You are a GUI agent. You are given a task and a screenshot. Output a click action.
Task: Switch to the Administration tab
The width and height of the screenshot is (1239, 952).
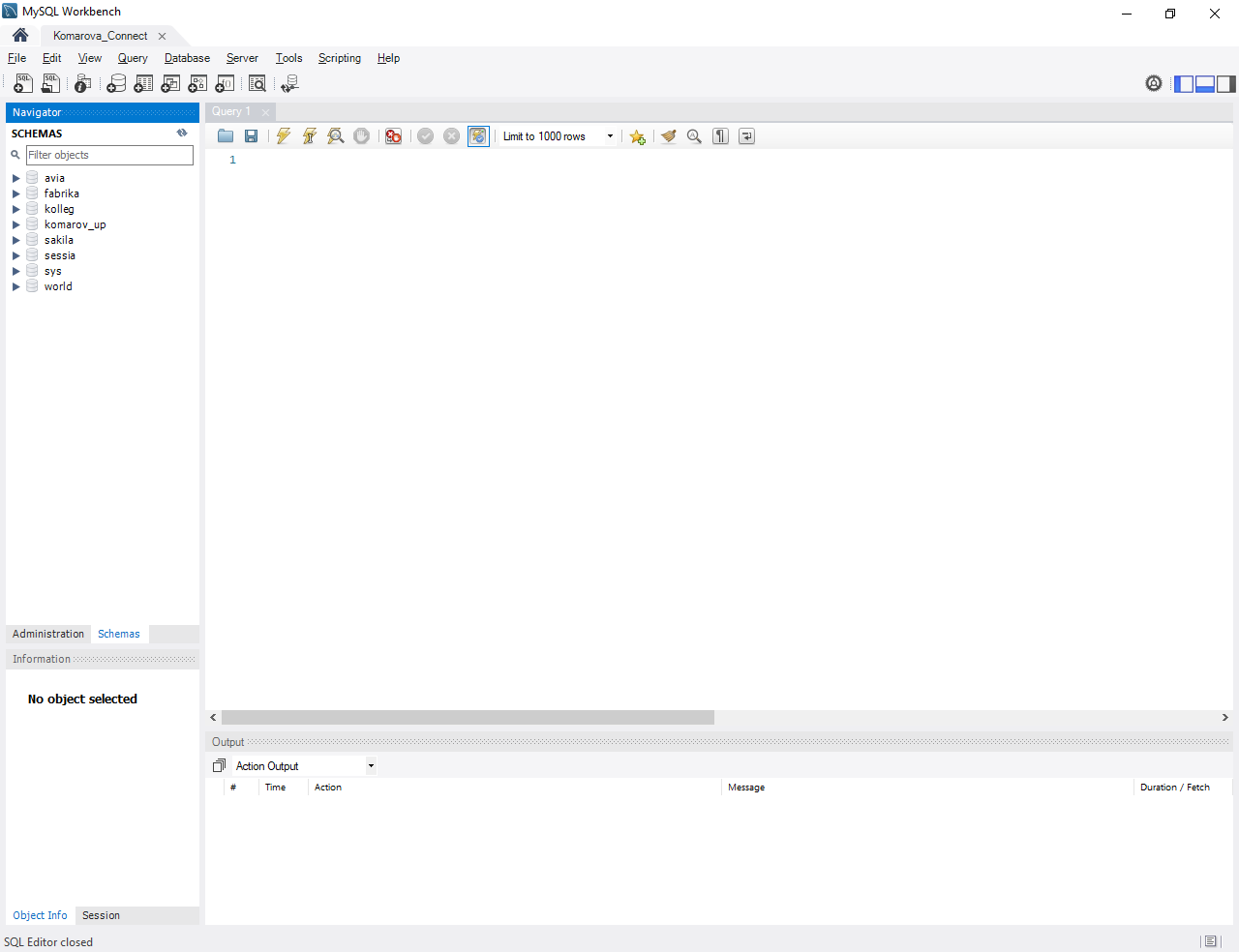48,634
